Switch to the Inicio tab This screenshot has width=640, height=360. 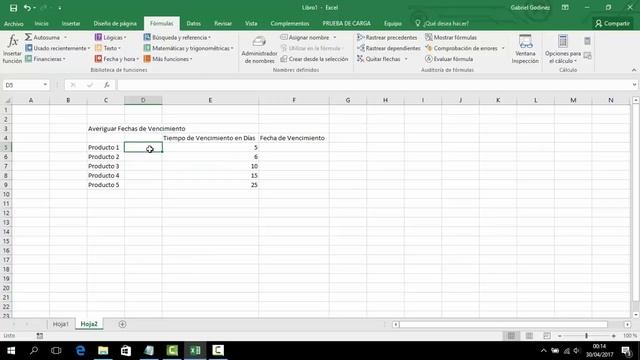(42, 24)
